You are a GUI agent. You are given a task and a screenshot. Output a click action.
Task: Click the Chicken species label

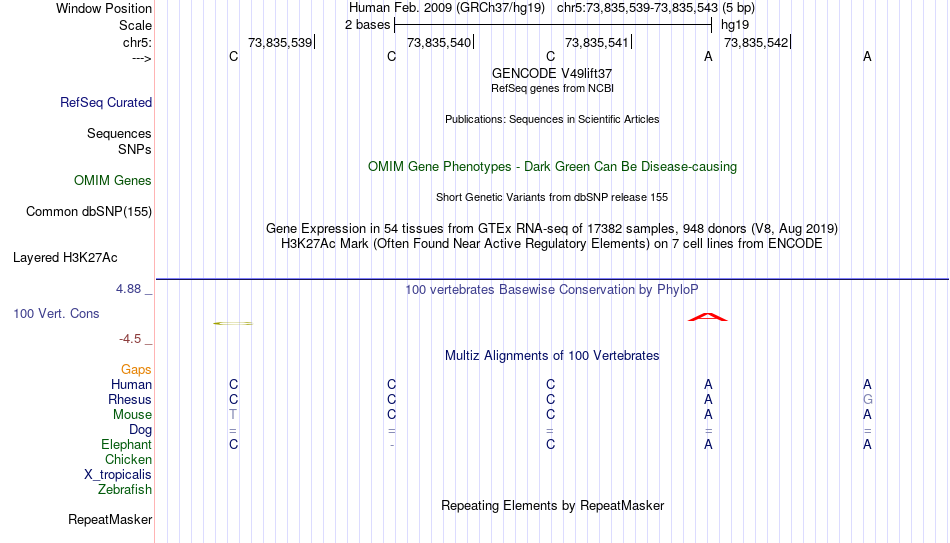click(x=128, y=459)
